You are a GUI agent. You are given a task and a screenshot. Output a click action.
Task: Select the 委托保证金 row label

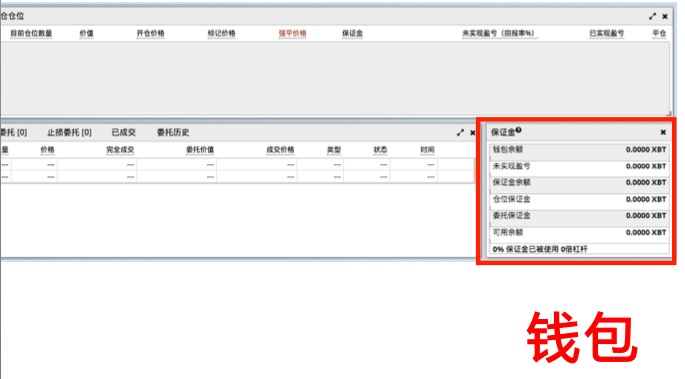pyautogui.click(x=511, y=216)
